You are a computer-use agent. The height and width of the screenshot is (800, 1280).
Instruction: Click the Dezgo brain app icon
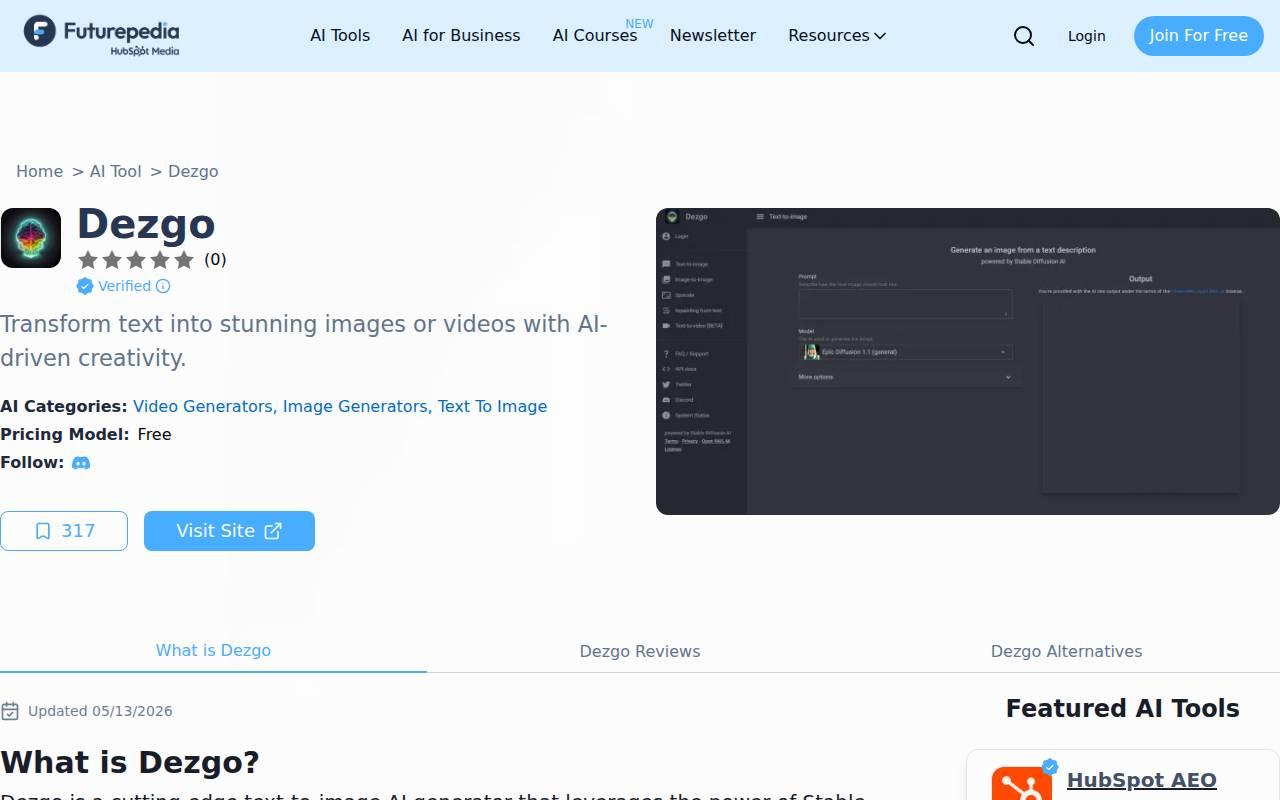(31, 238)
